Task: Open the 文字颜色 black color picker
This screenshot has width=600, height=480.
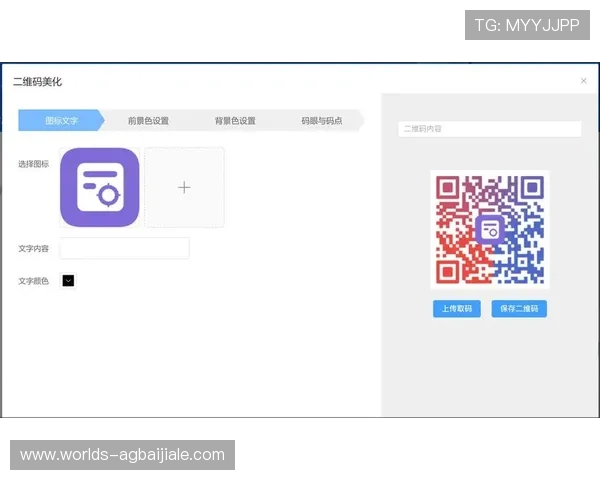Action: click(68, 281)
